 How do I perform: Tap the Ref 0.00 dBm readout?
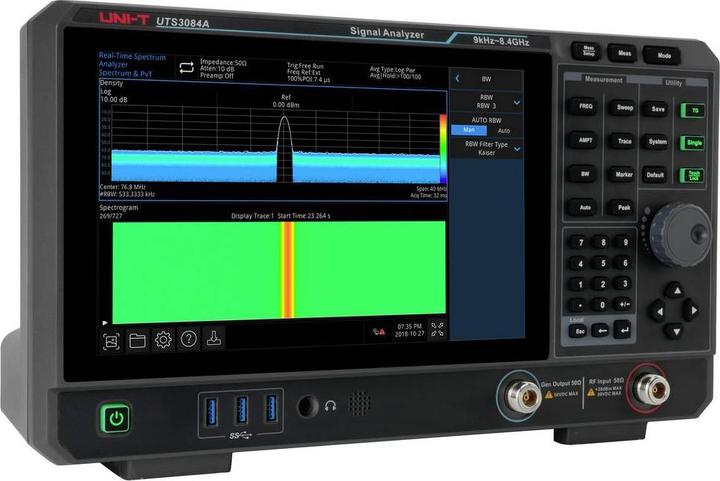coord(286,101)
